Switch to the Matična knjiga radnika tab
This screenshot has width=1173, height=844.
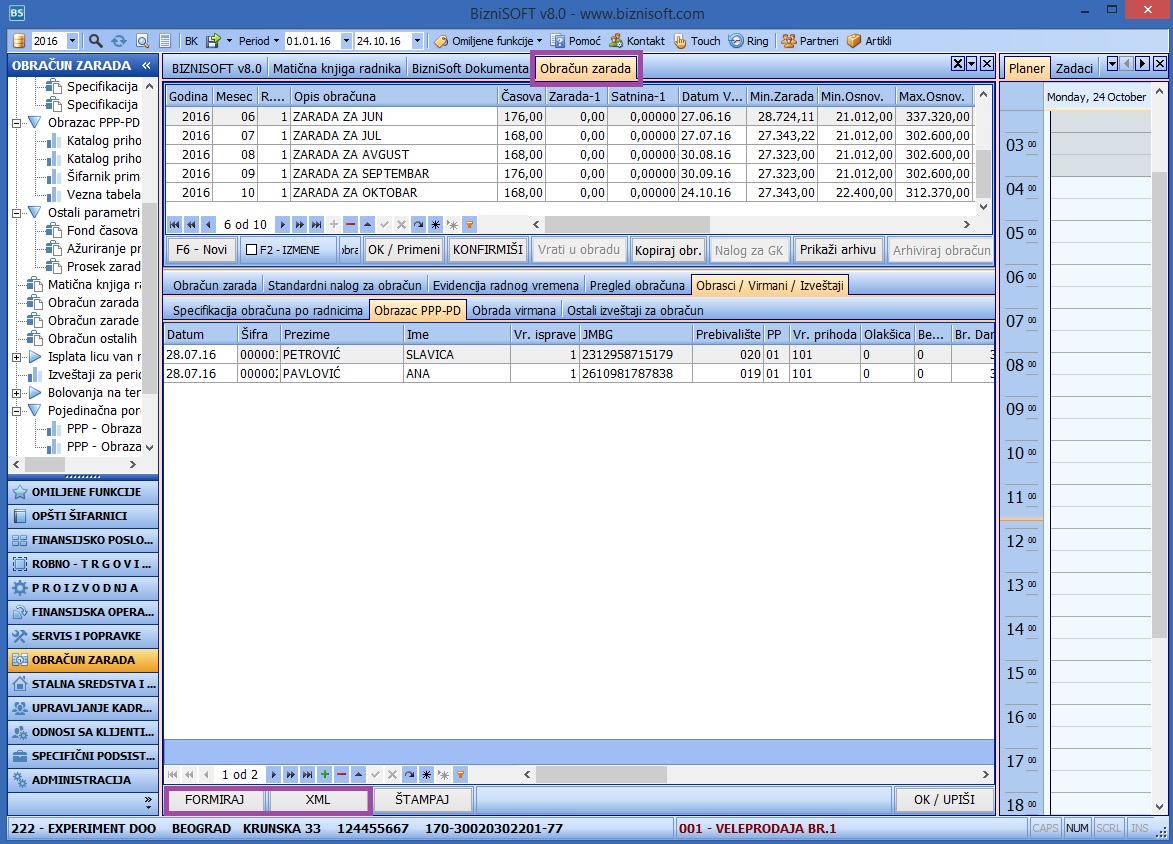337,68
